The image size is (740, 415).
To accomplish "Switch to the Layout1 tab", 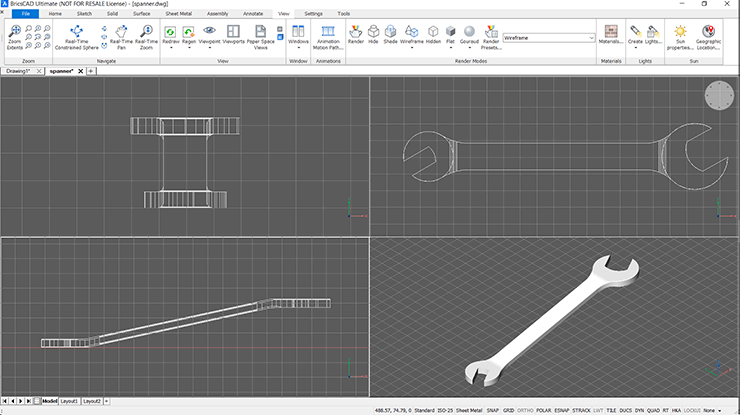I will (69, 401).
